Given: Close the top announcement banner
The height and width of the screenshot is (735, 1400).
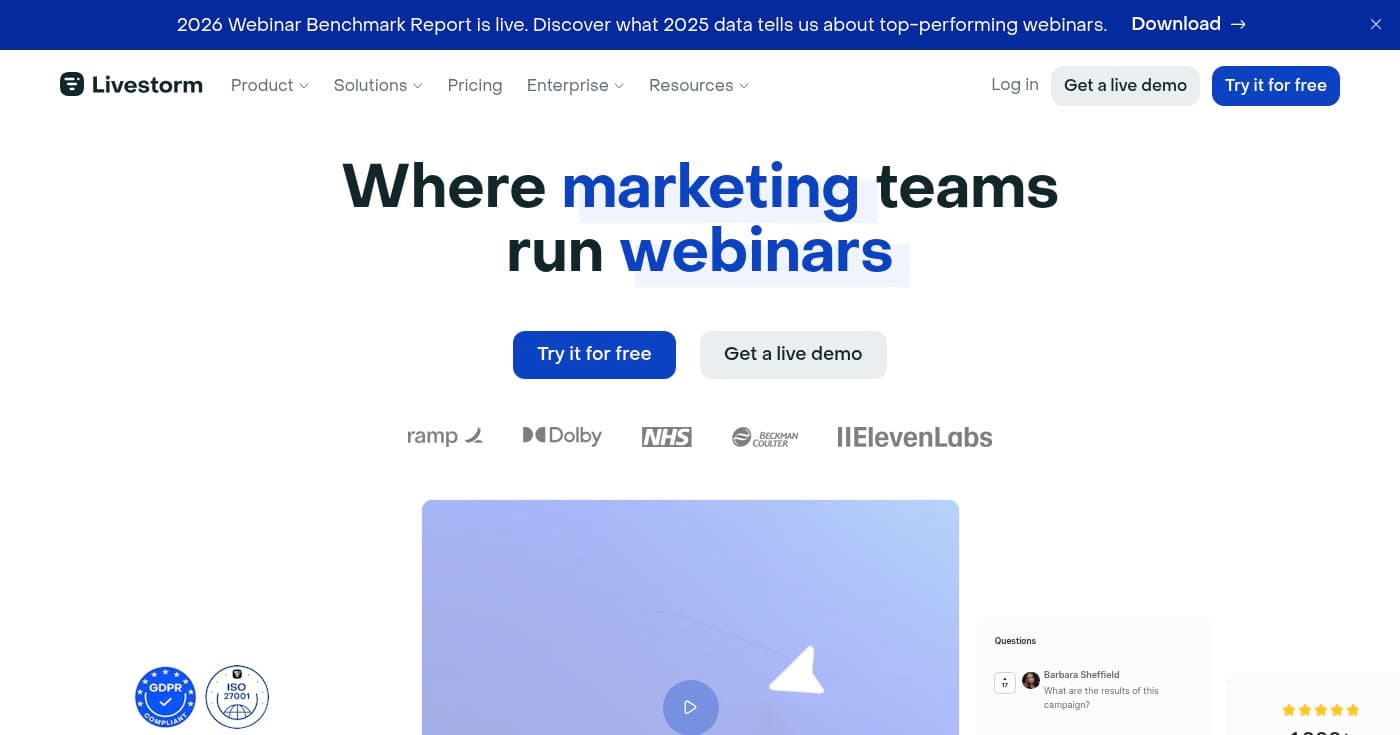Looking at the screenshot, I should pos(1375,25).
